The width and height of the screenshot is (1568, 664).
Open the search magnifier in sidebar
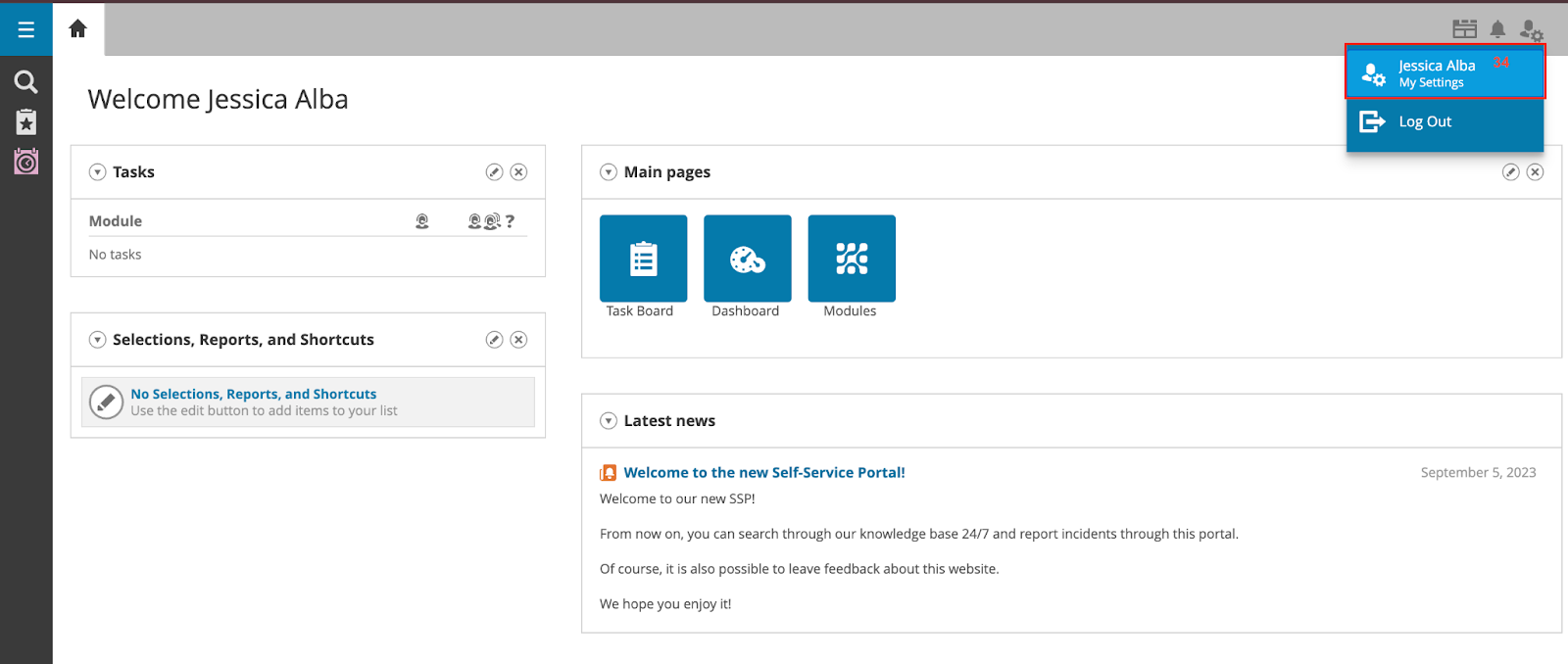pyautogui.click(x=26, y=81)
